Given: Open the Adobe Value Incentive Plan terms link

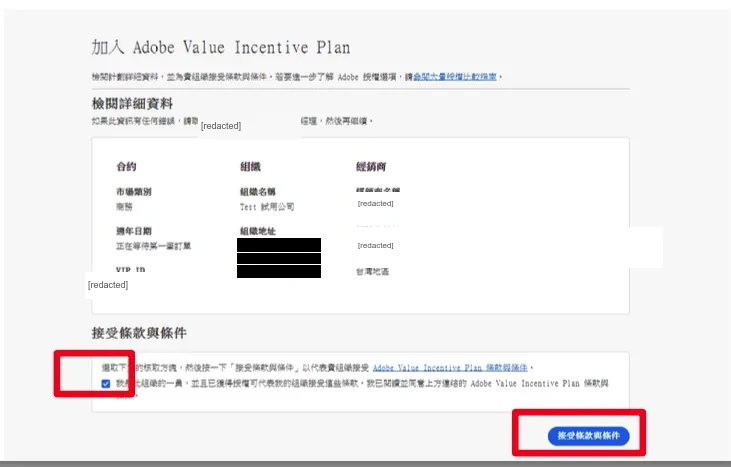Looking at the screenshot, I should [450, 368].
